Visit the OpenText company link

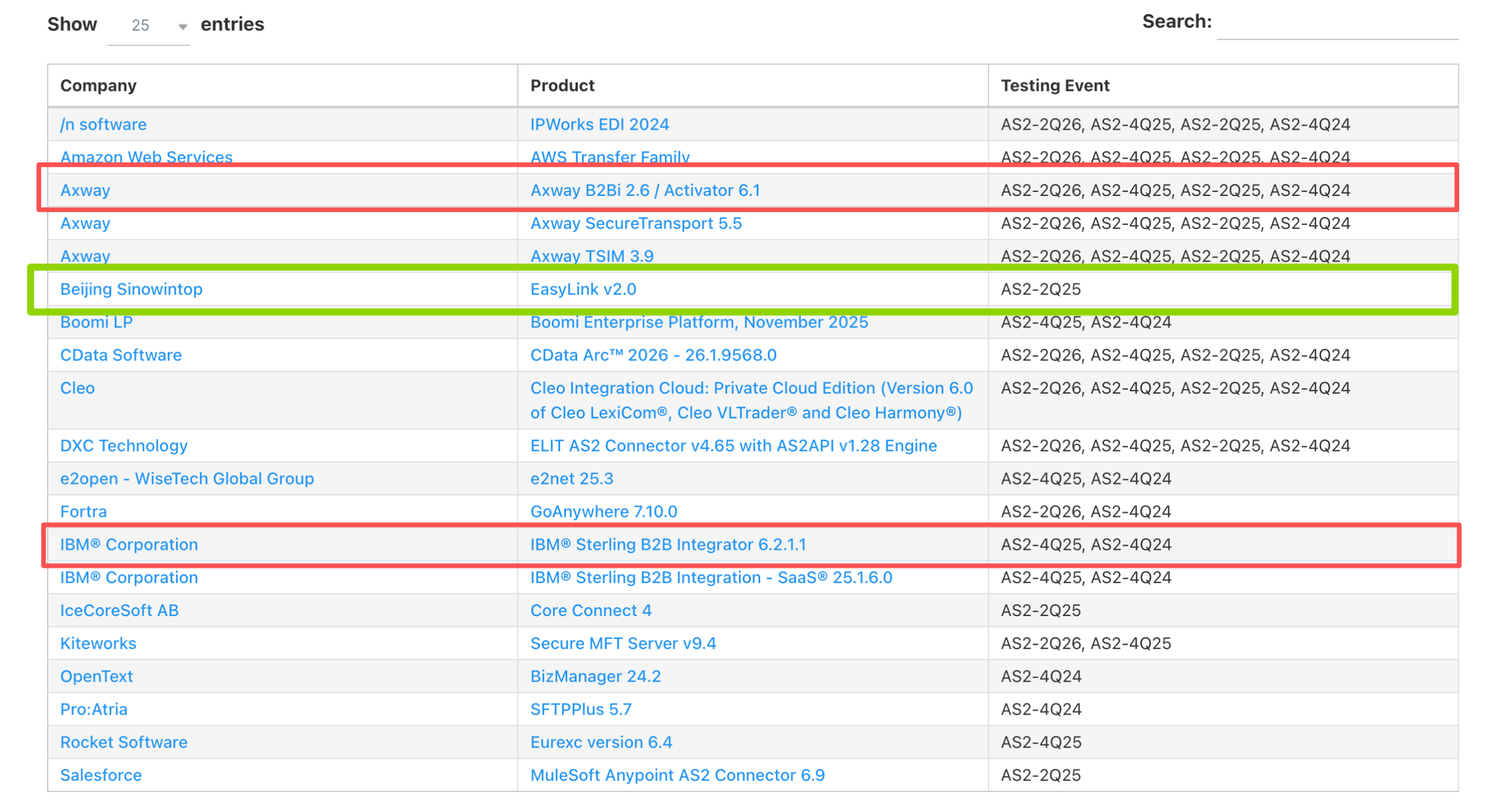(96, 677)
